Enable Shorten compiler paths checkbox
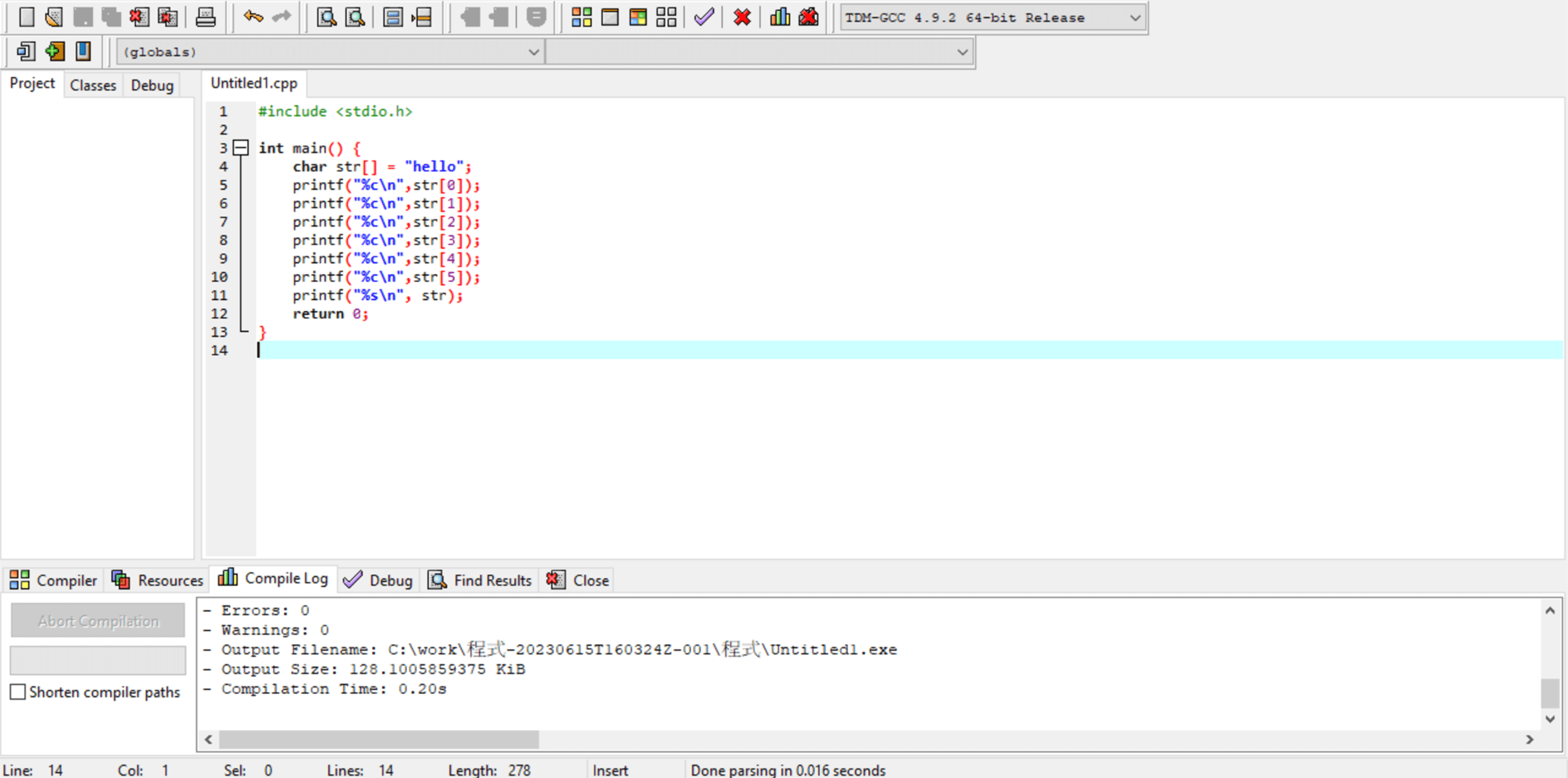The height and width of the screenshot is (778, 1568). pyautogui.click(x=18, y=692)
